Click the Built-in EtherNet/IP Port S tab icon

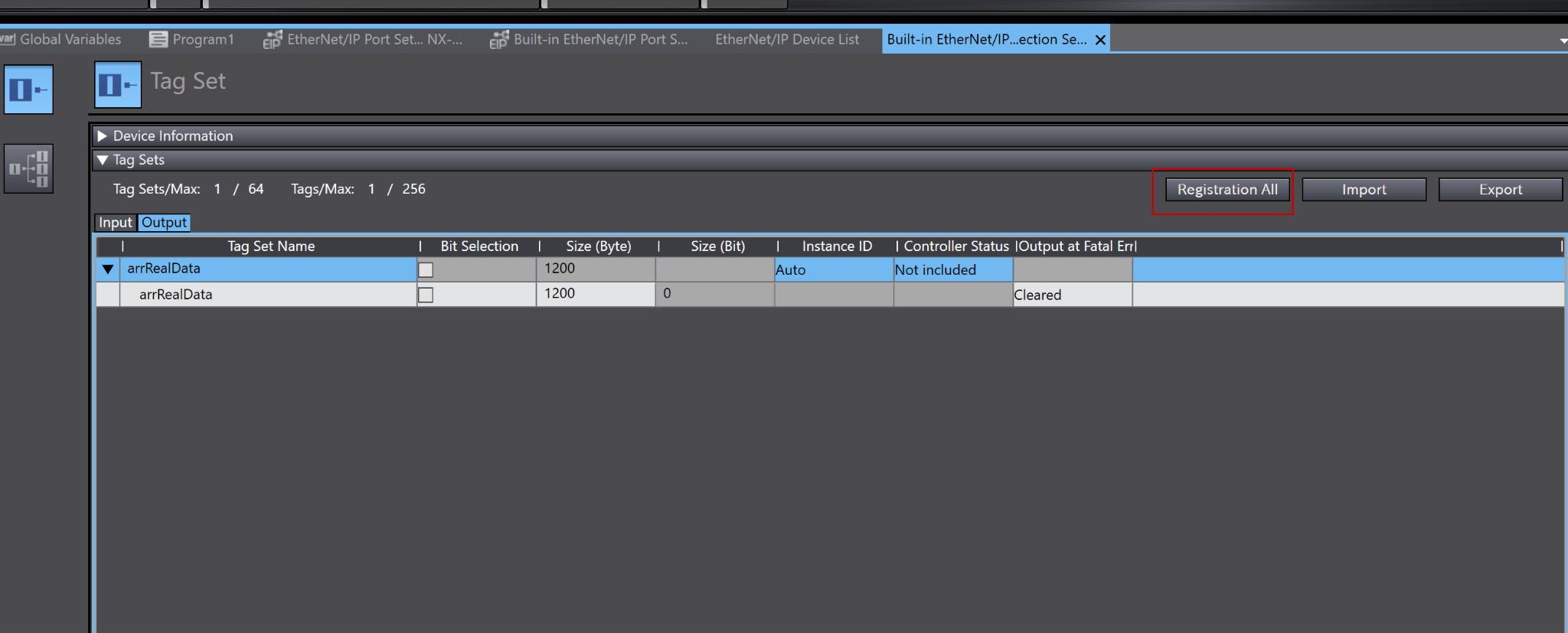point(499,39)
